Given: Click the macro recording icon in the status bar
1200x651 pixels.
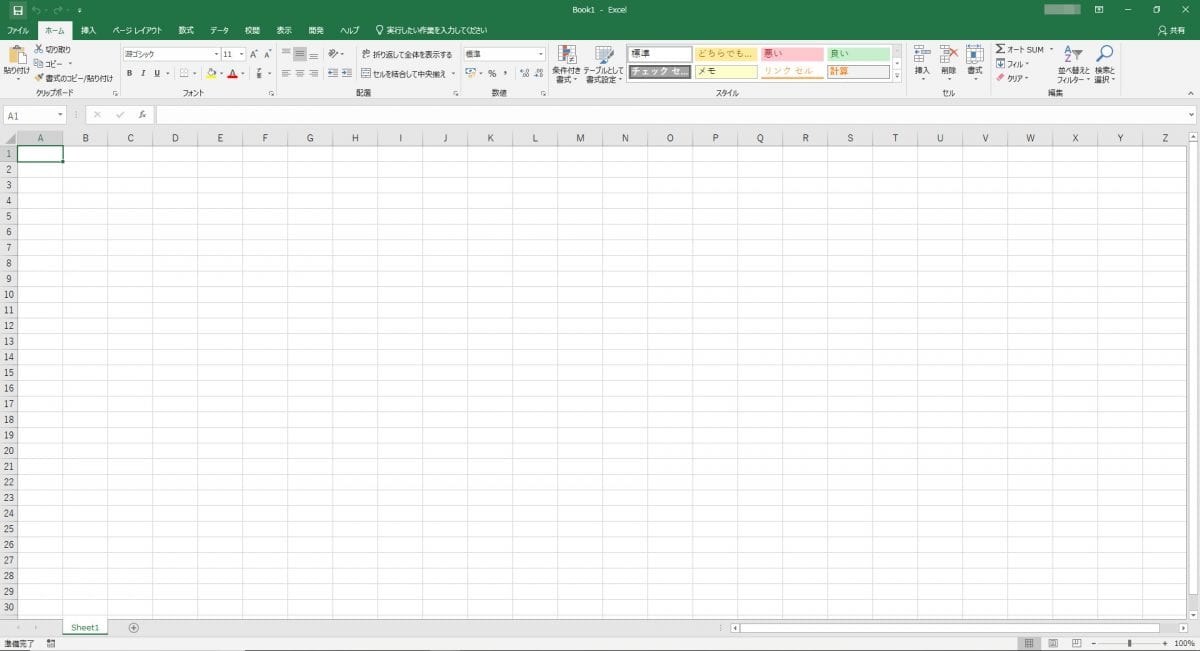Looking at the screenshot, I should (x=50, y=643).
